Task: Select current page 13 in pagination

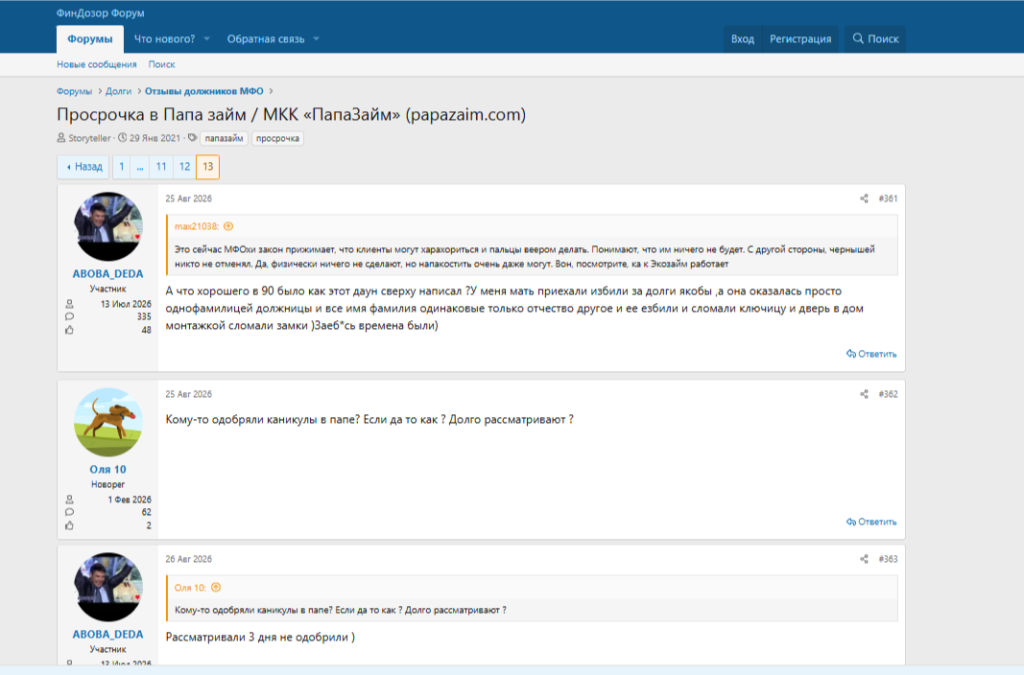Action: pos(208,167)
